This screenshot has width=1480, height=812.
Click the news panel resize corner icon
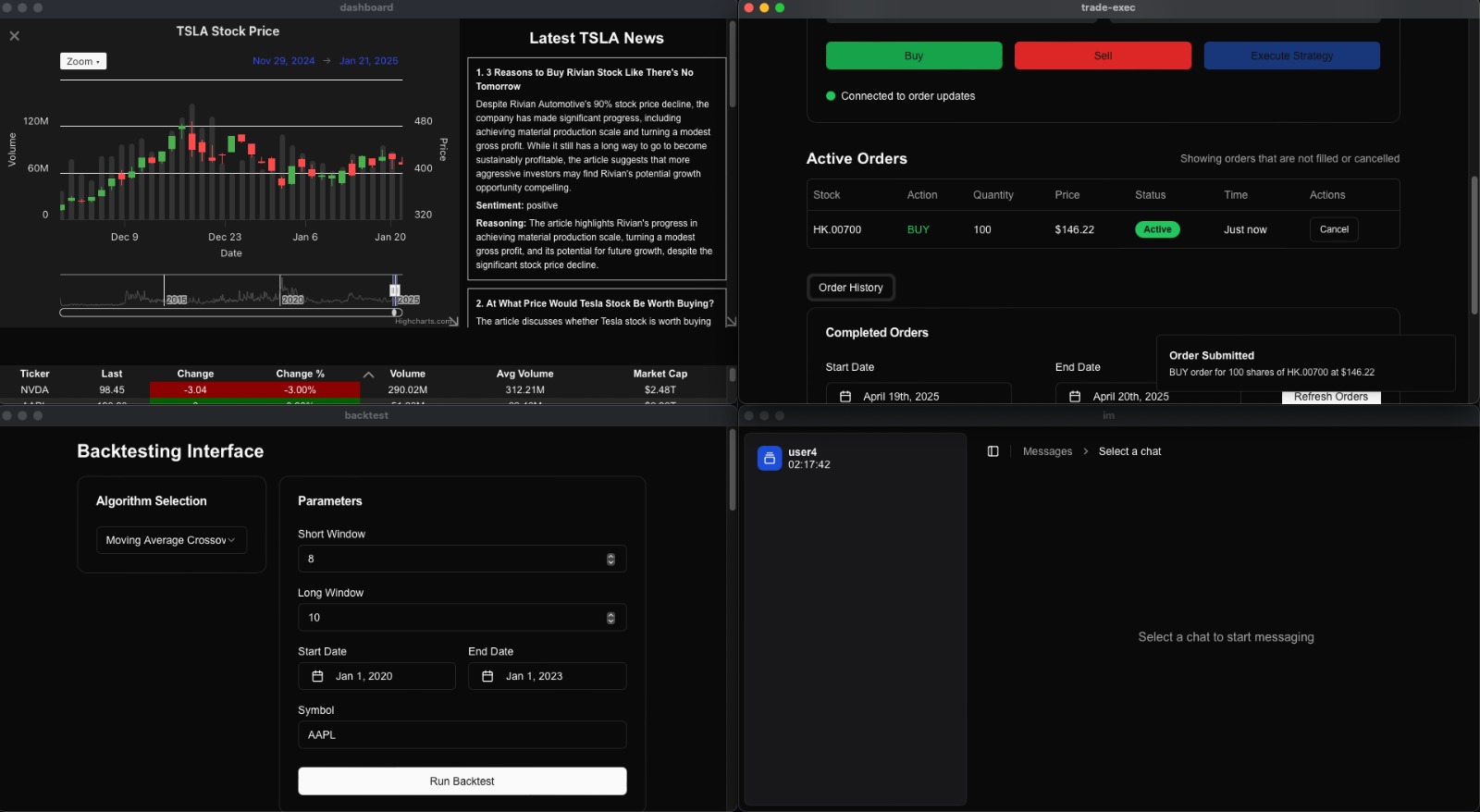[x=731, y=321]
